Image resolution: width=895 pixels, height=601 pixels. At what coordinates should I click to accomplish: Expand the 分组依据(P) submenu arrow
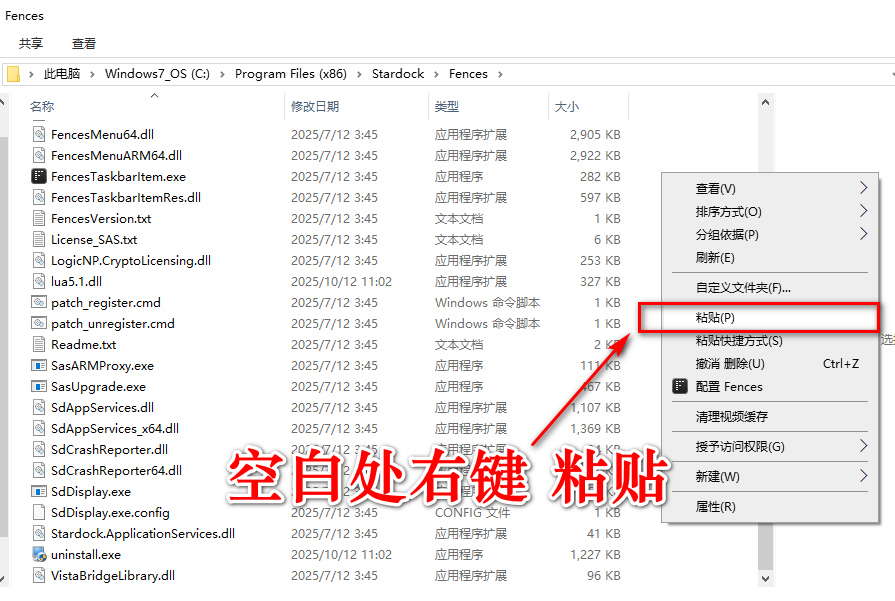[863, 234]
